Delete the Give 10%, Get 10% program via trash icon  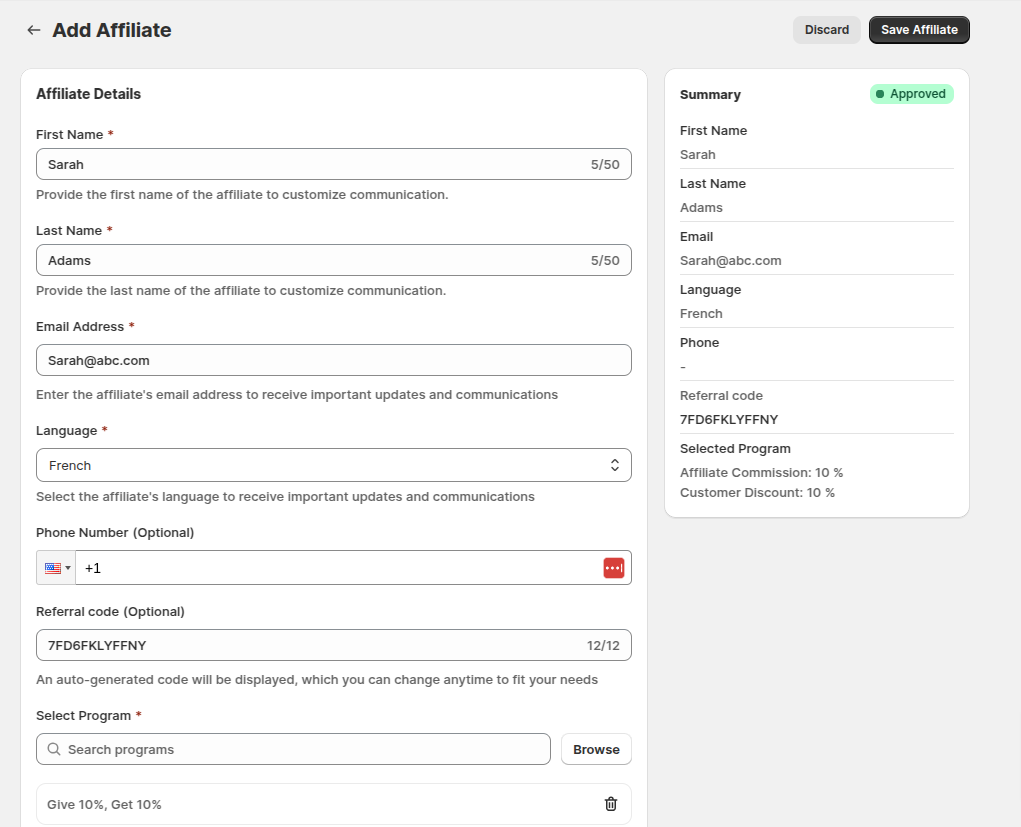[x=610, y=803]
